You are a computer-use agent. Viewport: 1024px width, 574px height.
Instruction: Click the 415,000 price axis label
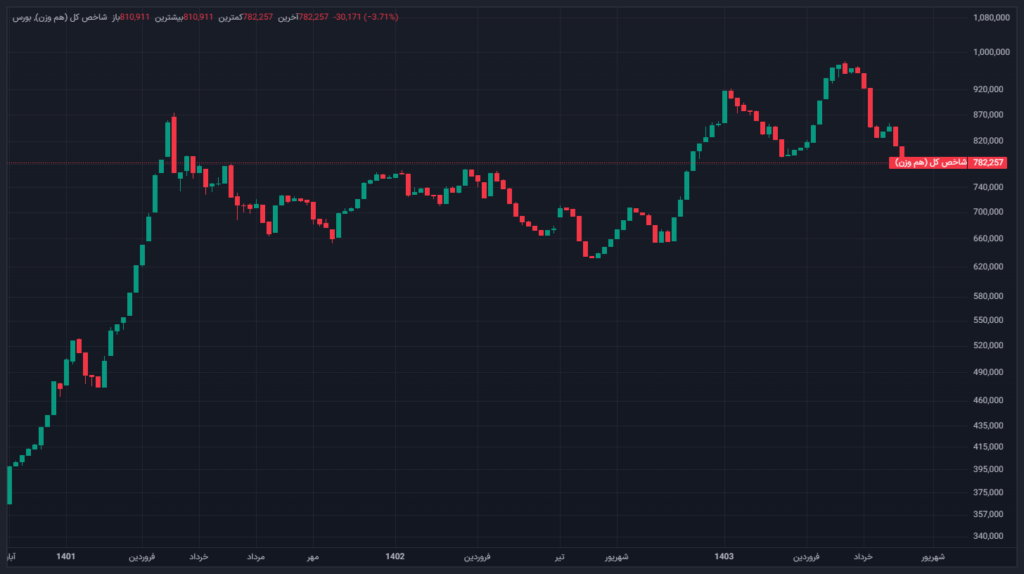988,447
